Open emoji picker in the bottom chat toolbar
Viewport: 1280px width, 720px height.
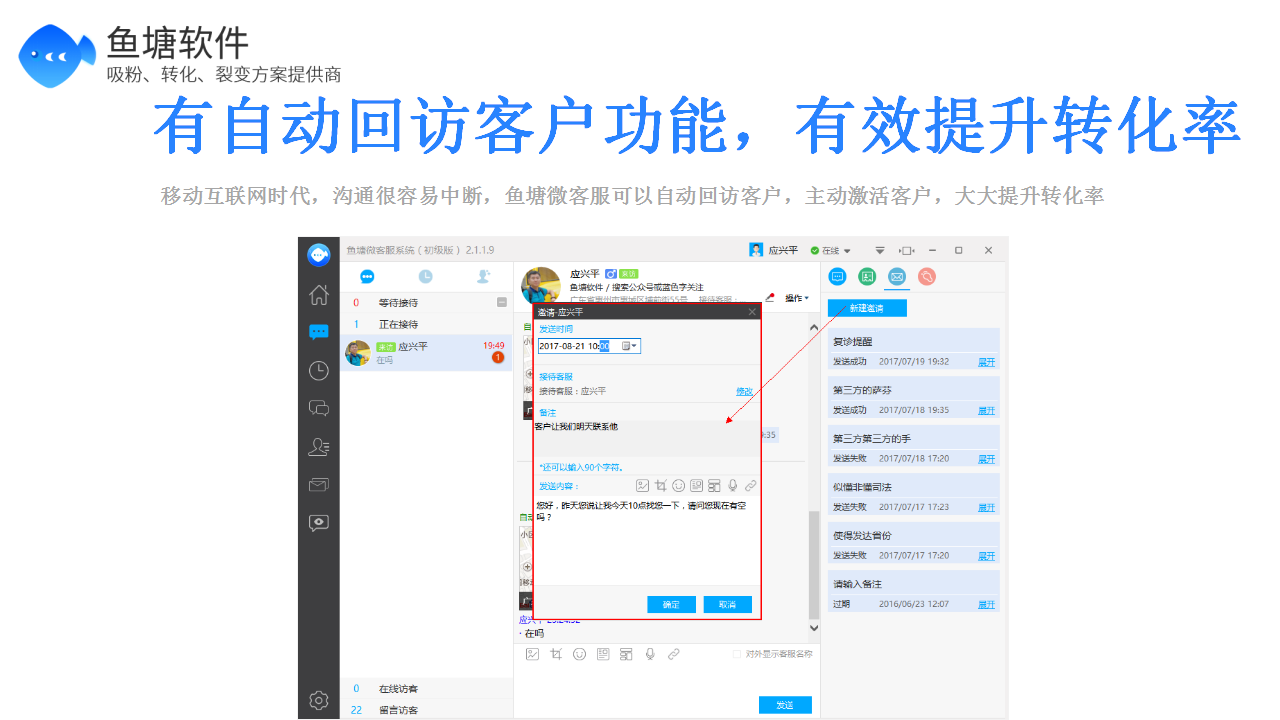[x=579, y=654]
